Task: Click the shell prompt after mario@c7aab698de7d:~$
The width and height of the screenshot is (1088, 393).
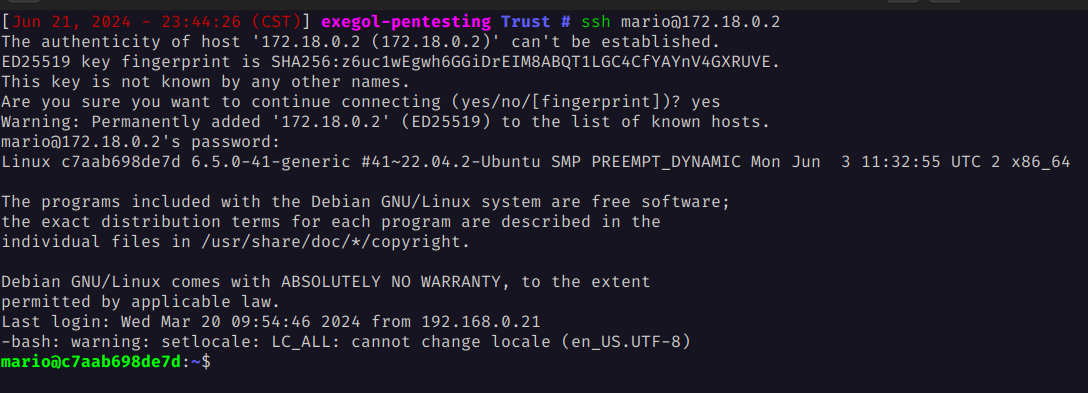Action: 216,362
